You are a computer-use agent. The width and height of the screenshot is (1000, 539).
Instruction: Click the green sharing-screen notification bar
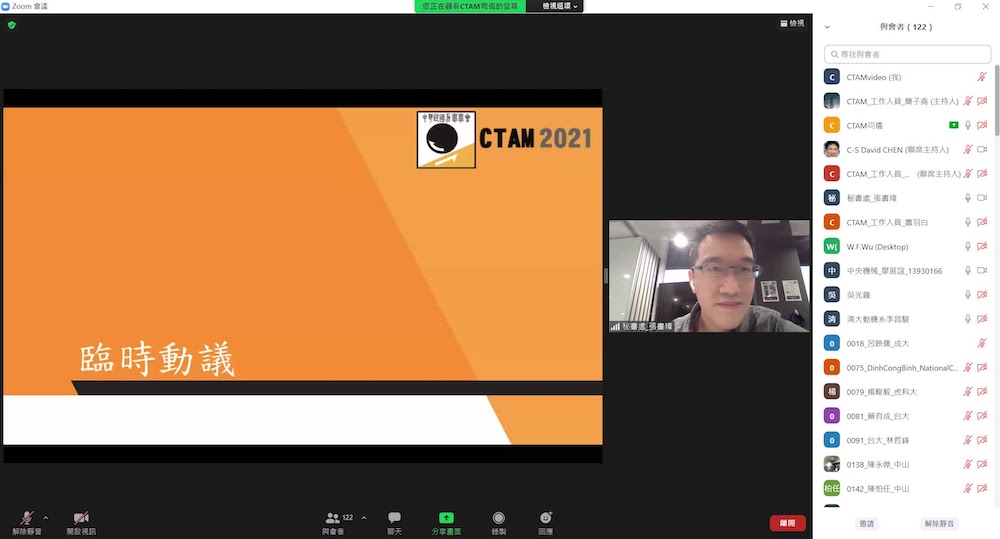pos(470,6)
